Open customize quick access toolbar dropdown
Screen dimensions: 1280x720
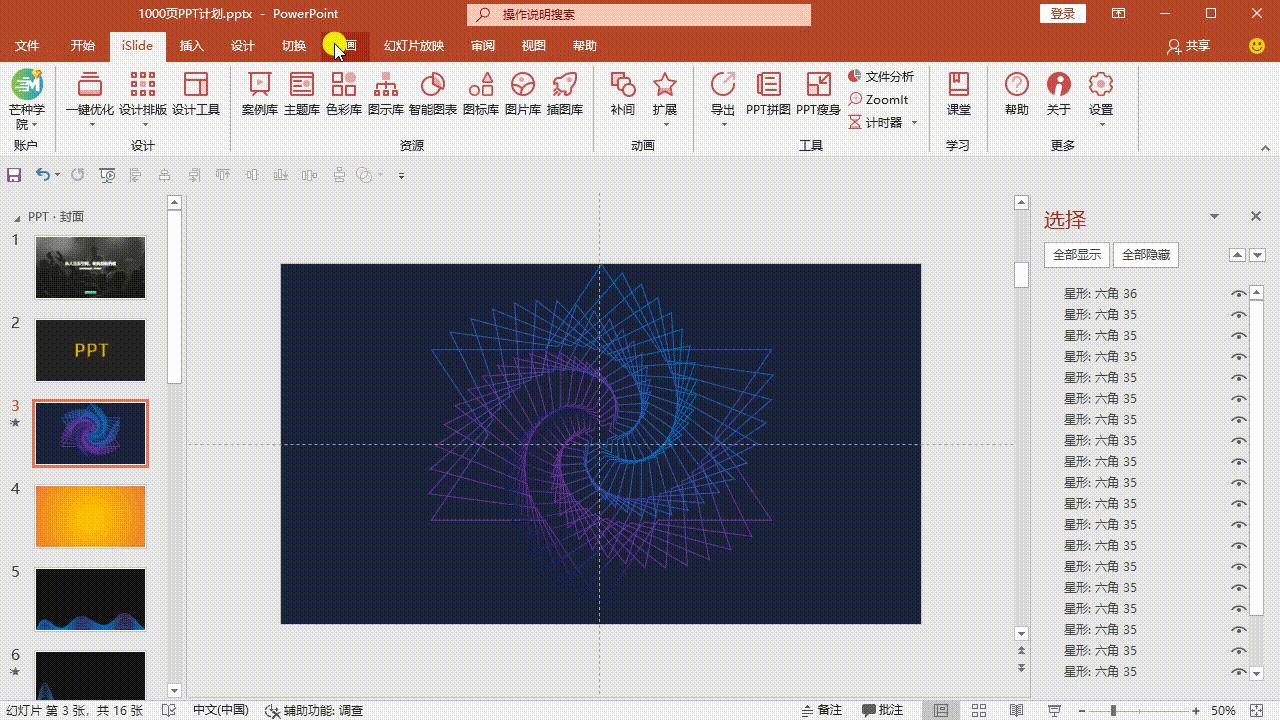(x=401, y=175)
